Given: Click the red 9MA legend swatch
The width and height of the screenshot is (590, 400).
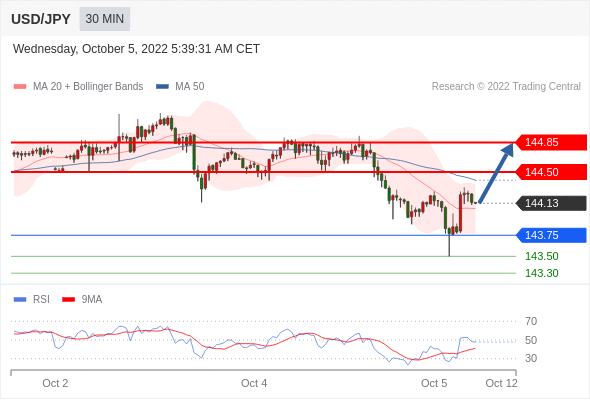Looking at the screenshot, I should pyautogui.click(x=68, y=300).
